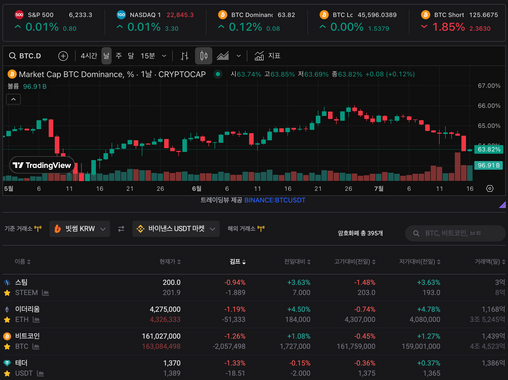The width and height of the screenshot is (508, 380).
Task: Click the coin search input field
Action: click(x=455, y=233)
